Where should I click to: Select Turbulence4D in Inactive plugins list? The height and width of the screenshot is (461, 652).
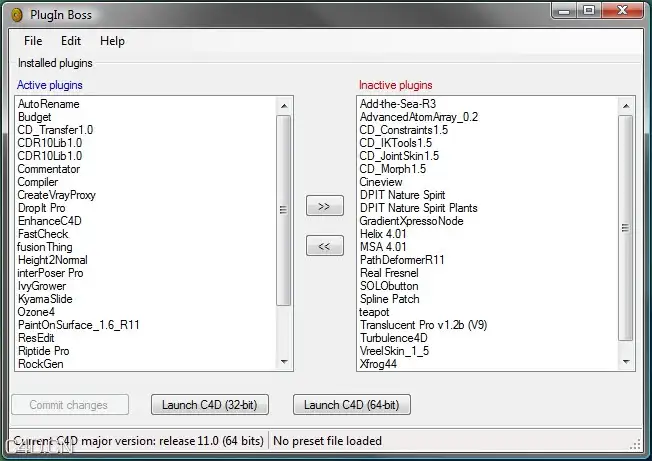tap(393, 338)
